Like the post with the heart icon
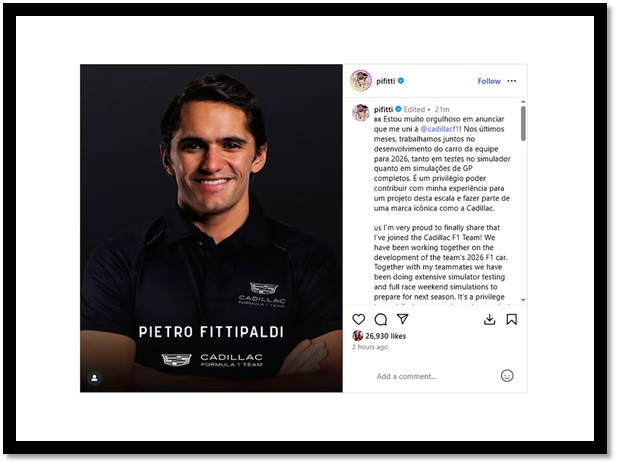 tap(358, 319)
